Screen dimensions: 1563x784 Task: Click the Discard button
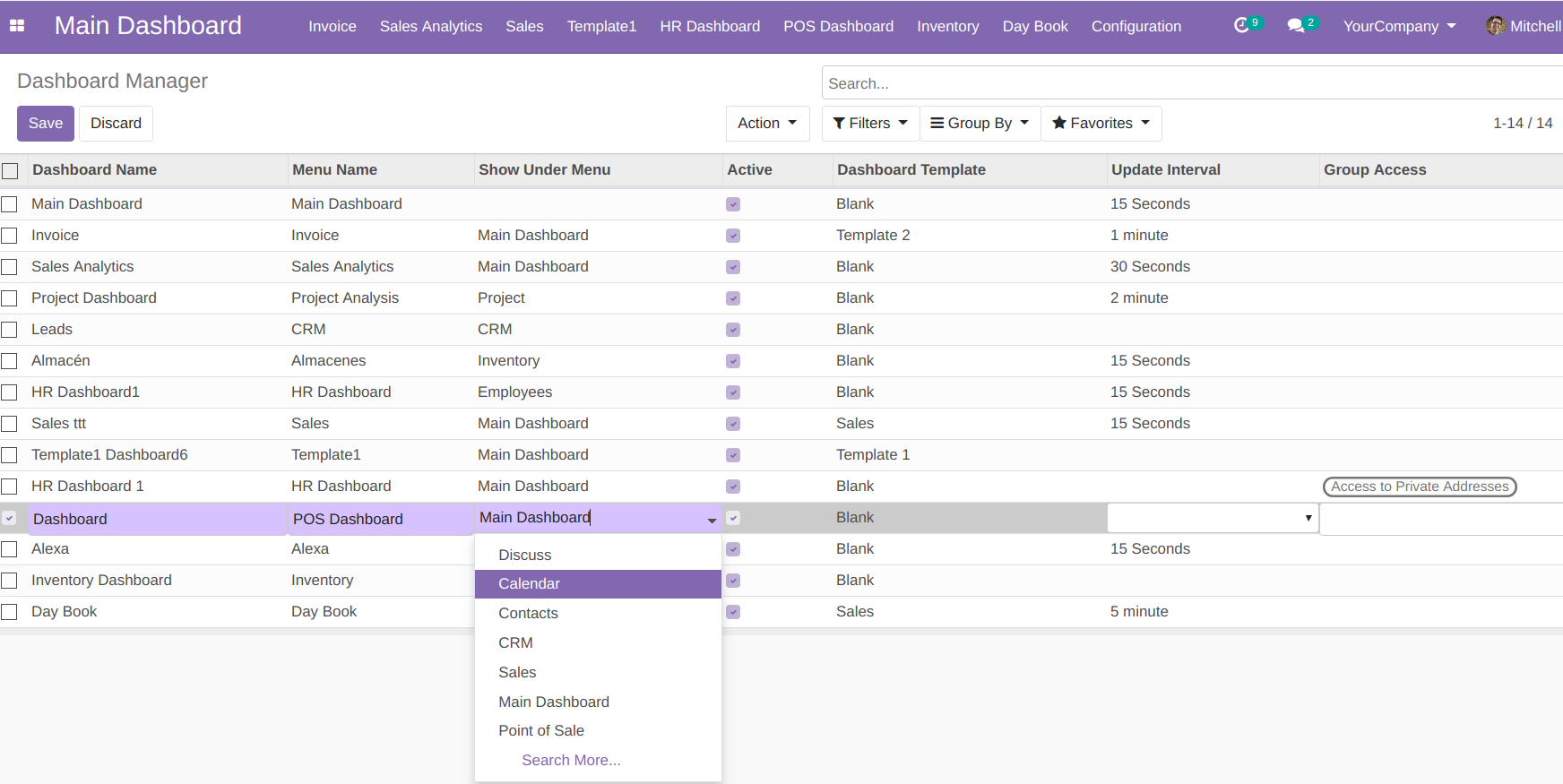coord(116,124)
